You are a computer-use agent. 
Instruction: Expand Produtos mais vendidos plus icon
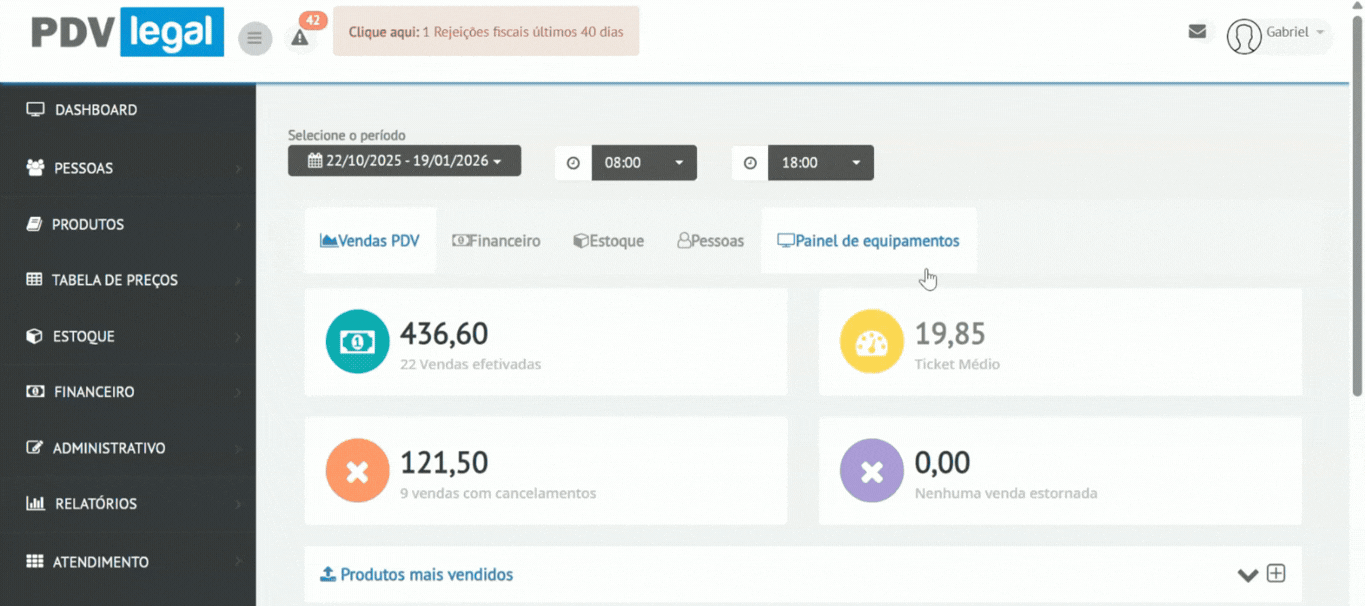(1276, 574)
